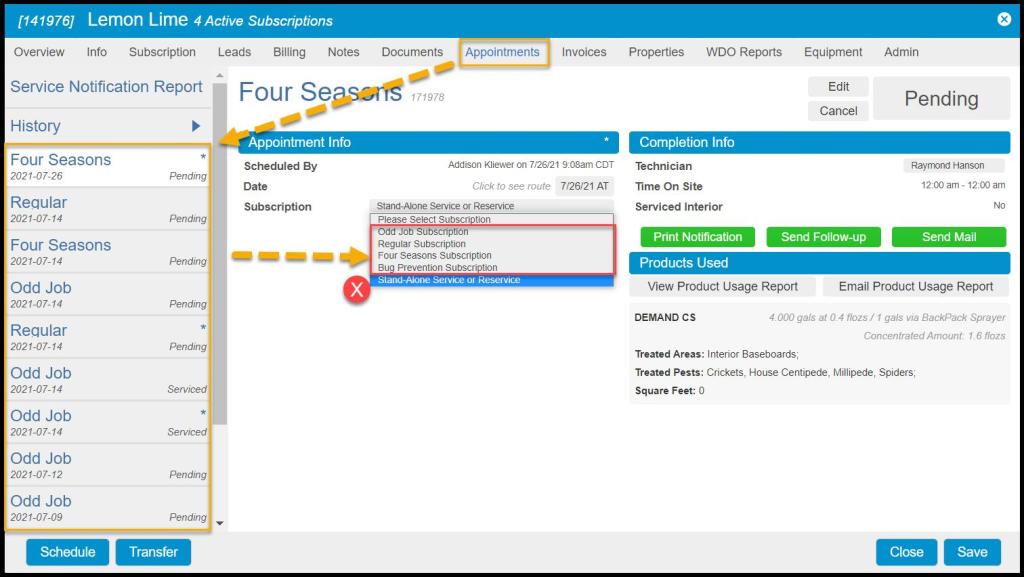
Task: Select Bug Prevention Subscription option
Action: coord(437,268)
